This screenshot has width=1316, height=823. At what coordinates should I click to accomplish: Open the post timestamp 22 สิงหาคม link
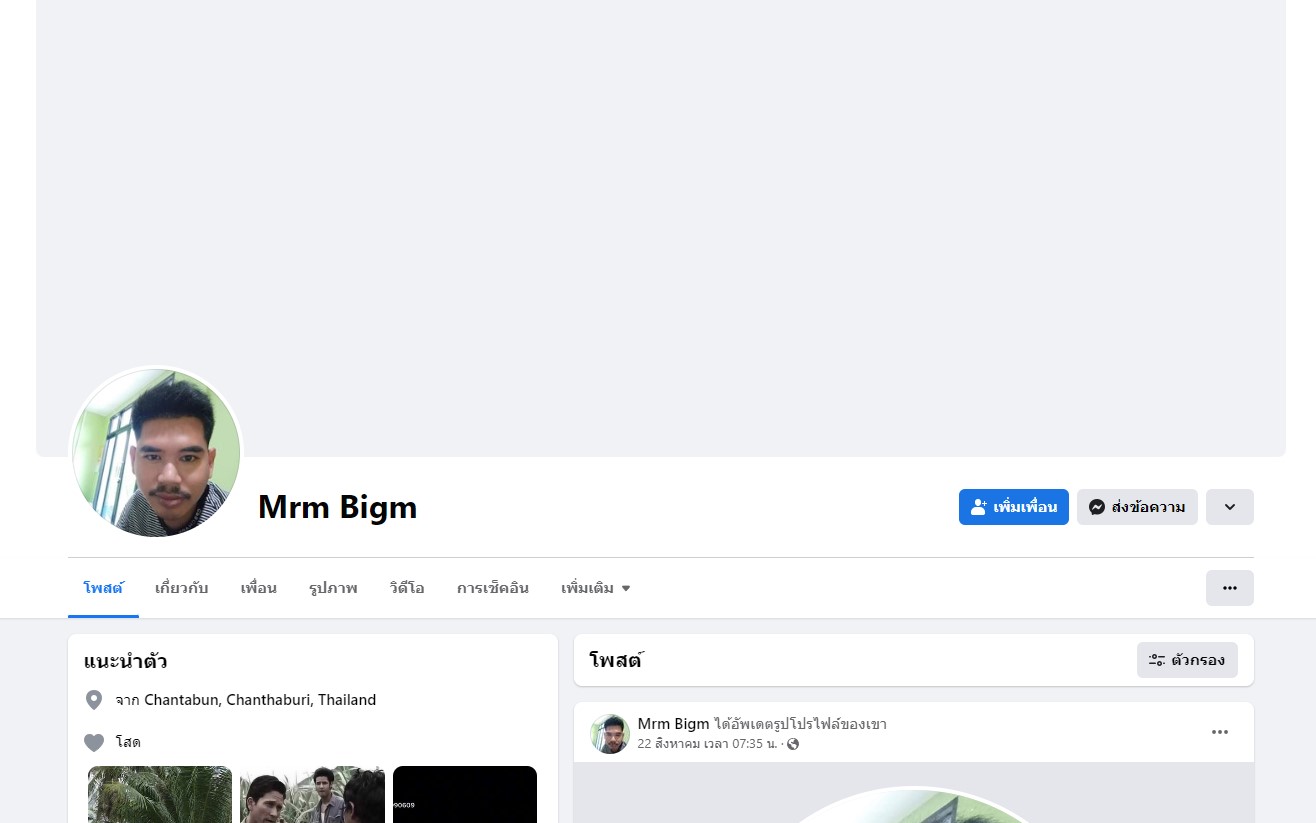(707, 744)
